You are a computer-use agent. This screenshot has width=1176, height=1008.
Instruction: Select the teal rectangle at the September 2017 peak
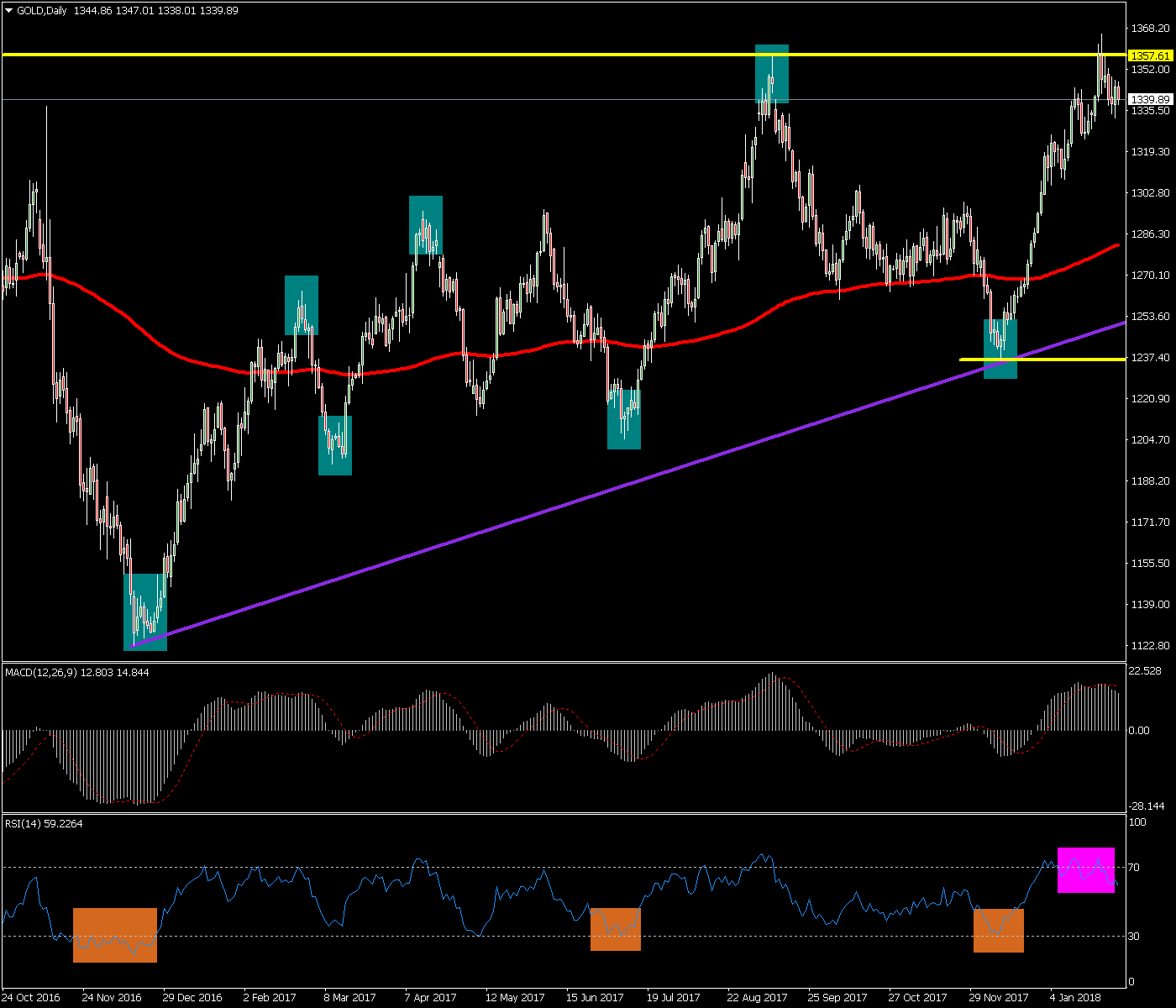click(x=771, y=73)
